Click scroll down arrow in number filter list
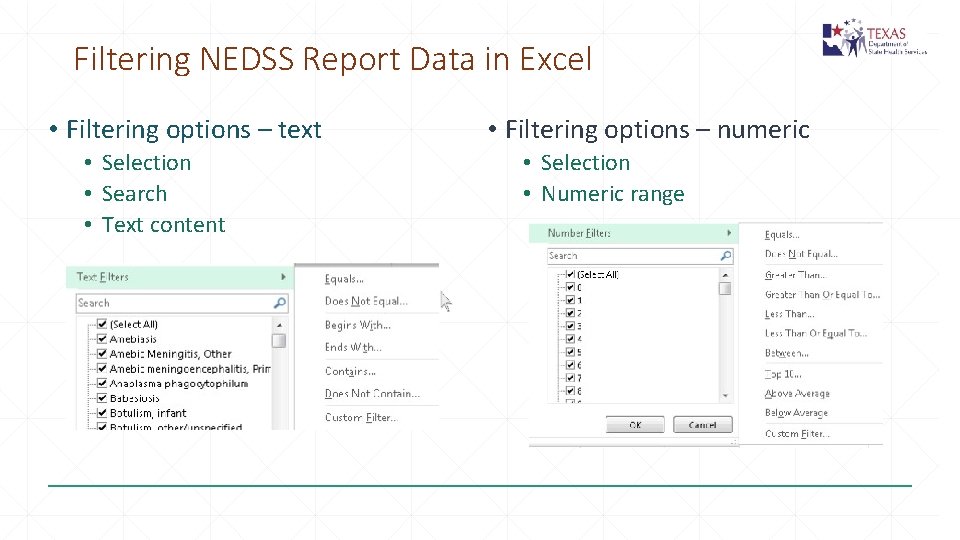Image resolution: width=960 pixels, height=540 pixels. pos(725,396)
